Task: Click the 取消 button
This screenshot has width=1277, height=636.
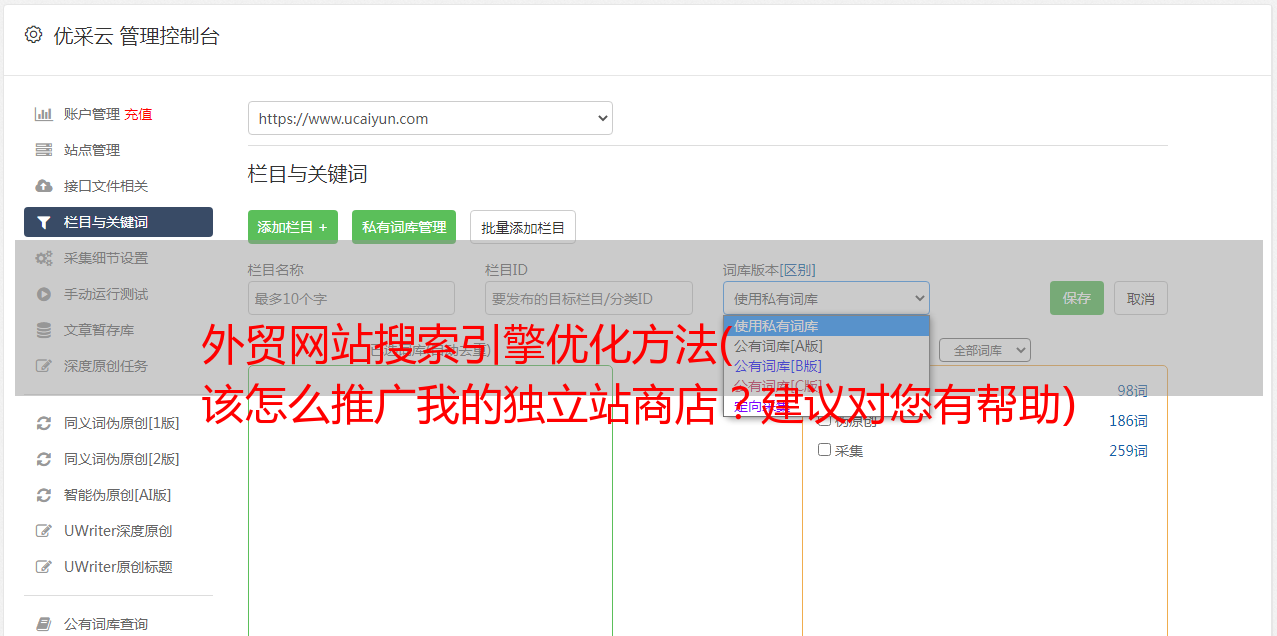Action: click(x=1141, y=298)
